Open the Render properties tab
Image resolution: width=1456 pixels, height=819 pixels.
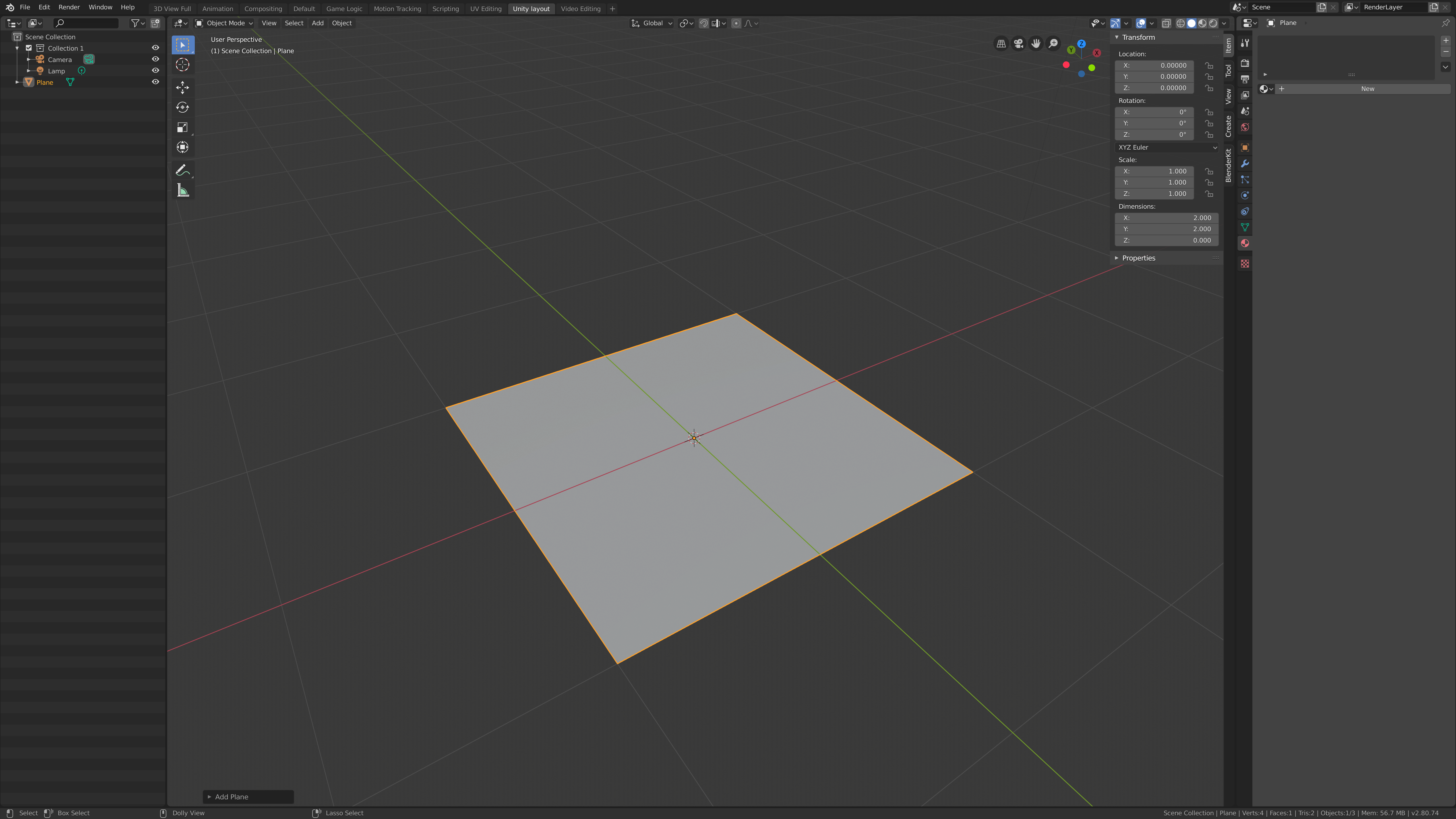(x=1245, y=63)
